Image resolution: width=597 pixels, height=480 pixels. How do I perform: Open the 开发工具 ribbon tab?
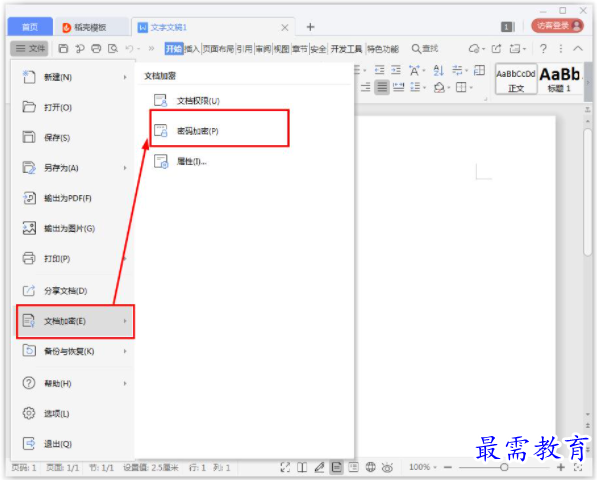point(346,49)
